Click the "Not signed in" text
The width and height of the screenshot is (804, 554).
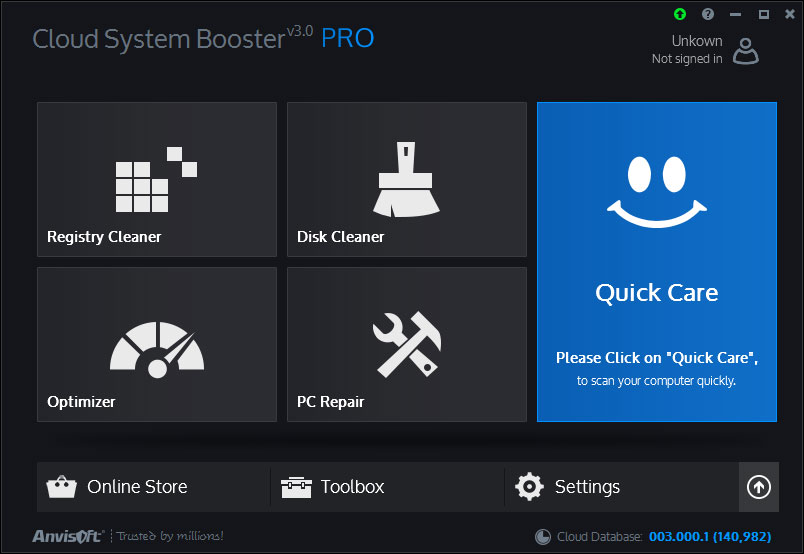click(x=686, y=59)
